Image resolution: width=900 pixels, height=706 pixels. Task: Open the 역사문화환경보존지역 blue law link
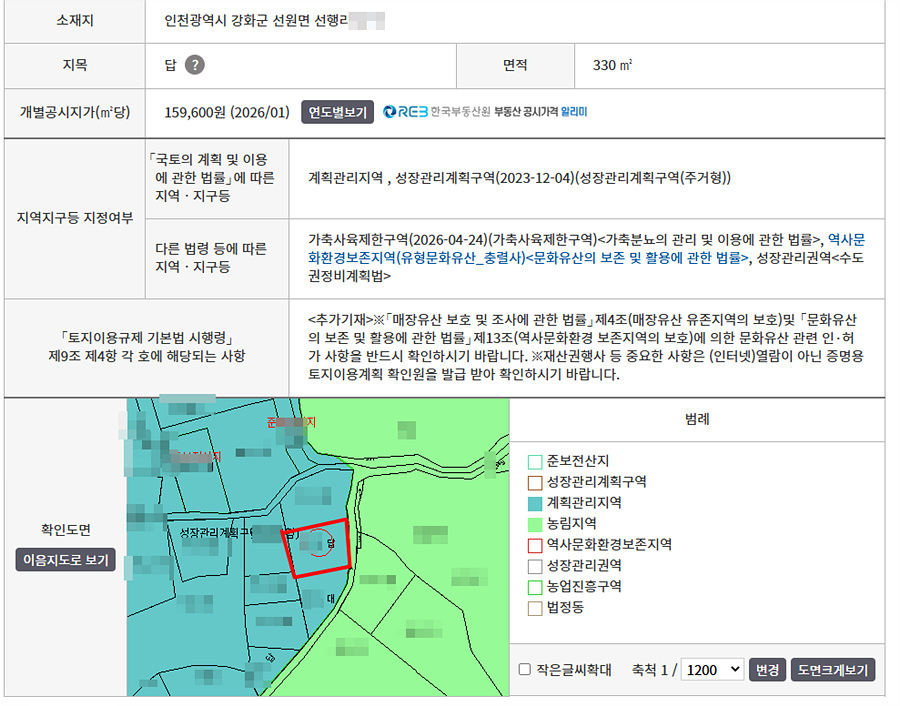pyautogui.click(x=586, y=249)
